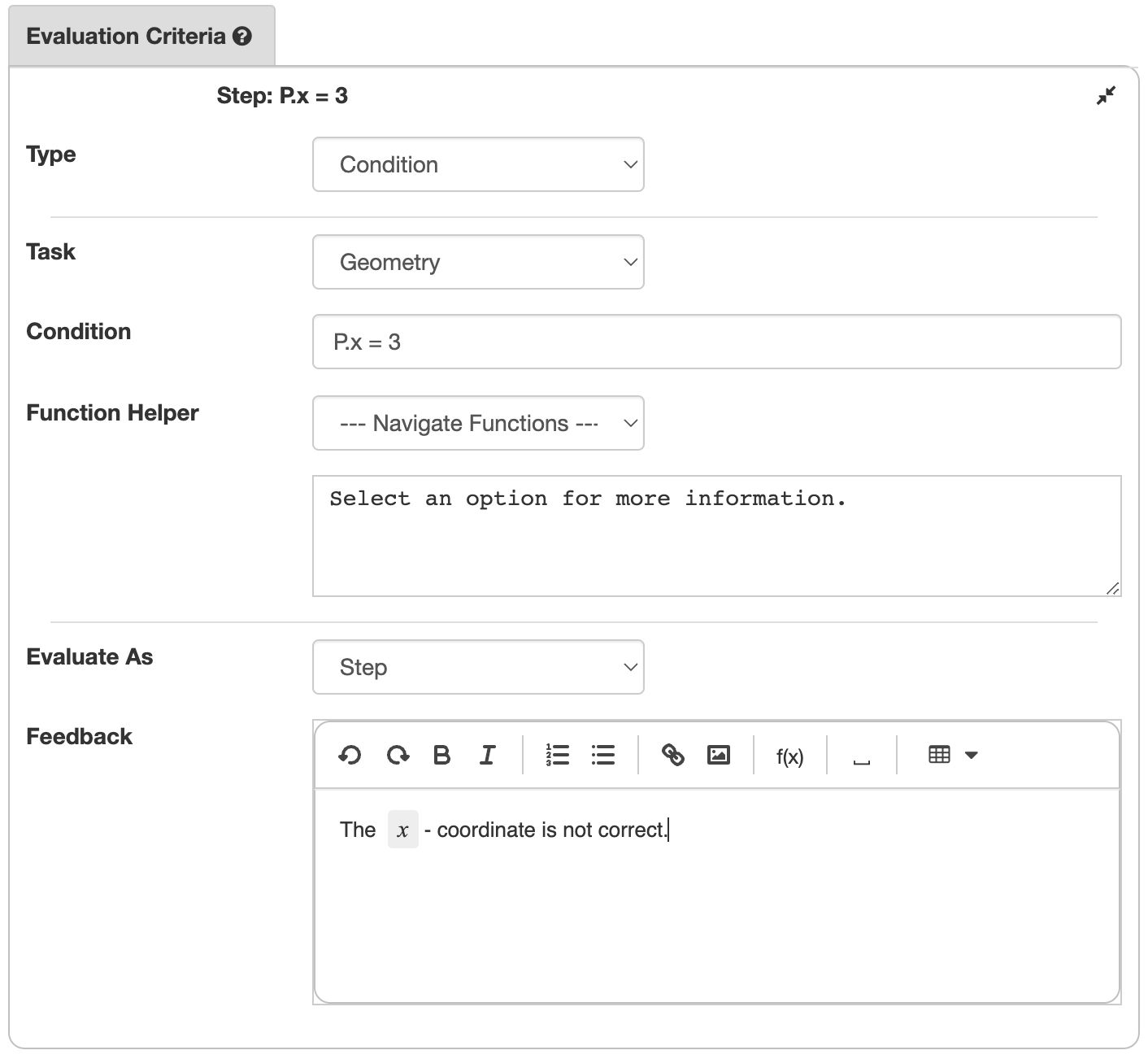The image size is (1148, 1059).
Task: Insert a hyperlink in the feedback editor
Action: [x=675, y=755]
